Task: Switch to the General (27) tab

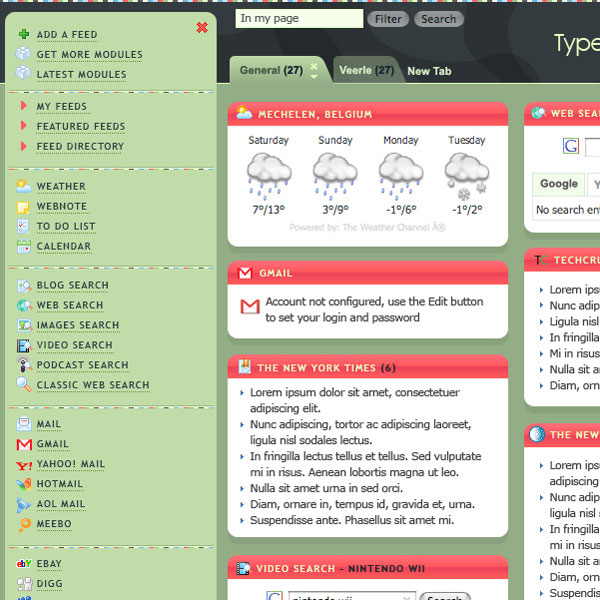Action: pos(271,70)
